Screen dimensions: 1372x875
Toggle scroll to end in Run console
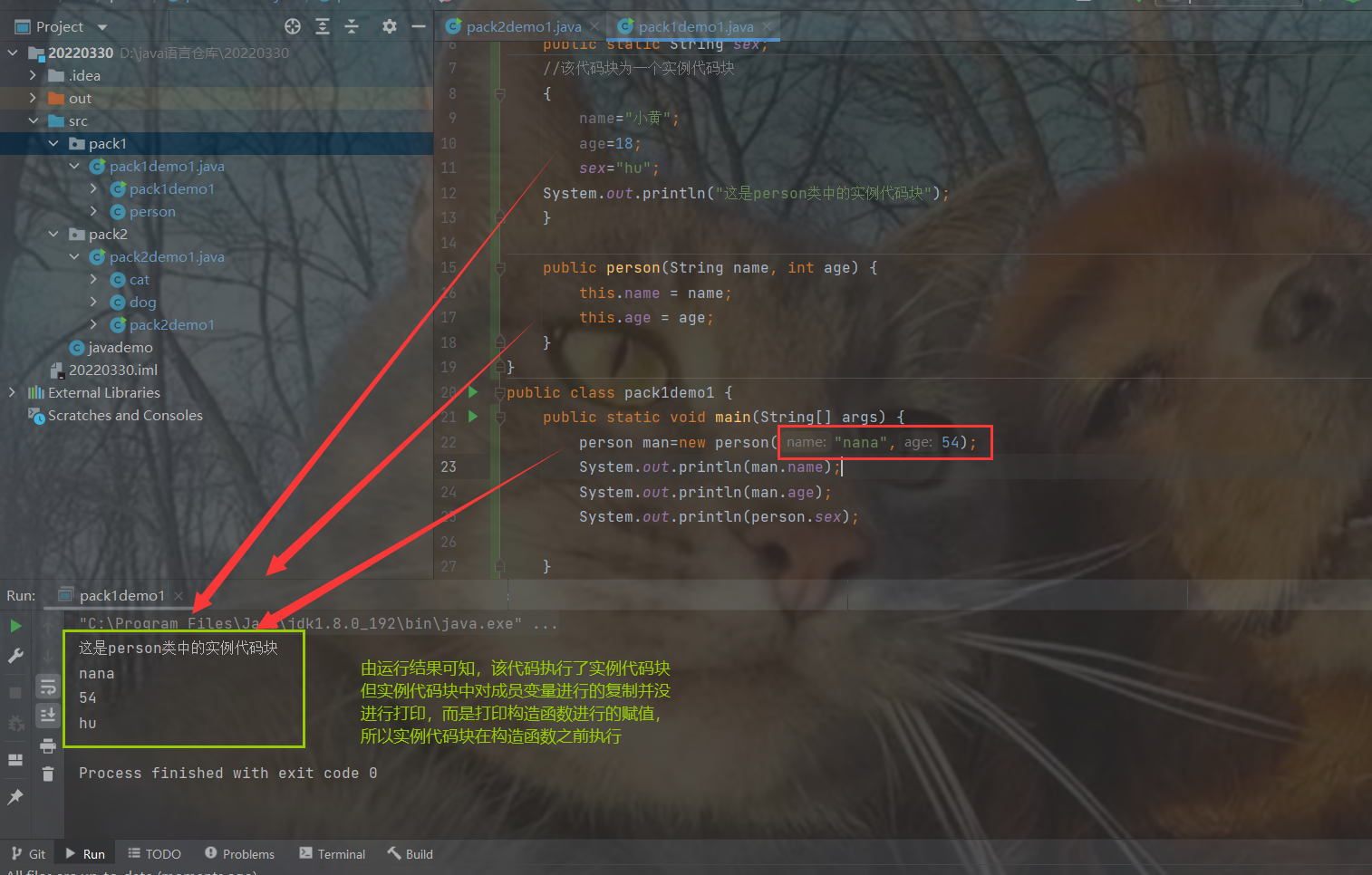pos(48,716)
